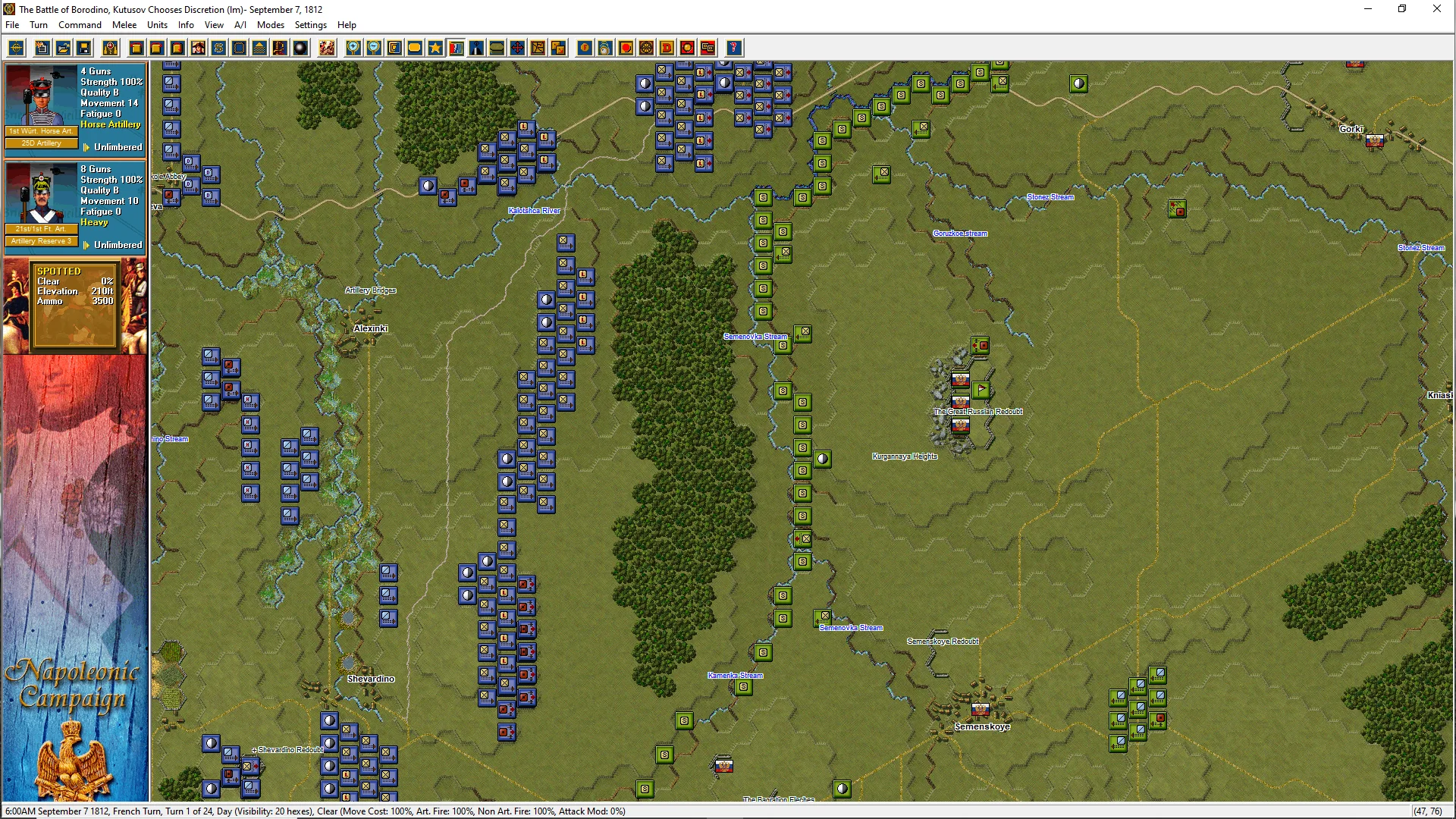The height and width of the screenshot is (819, 1456).
Task: Toggle the yellow oval highlight button
Action: click(415, 49)
